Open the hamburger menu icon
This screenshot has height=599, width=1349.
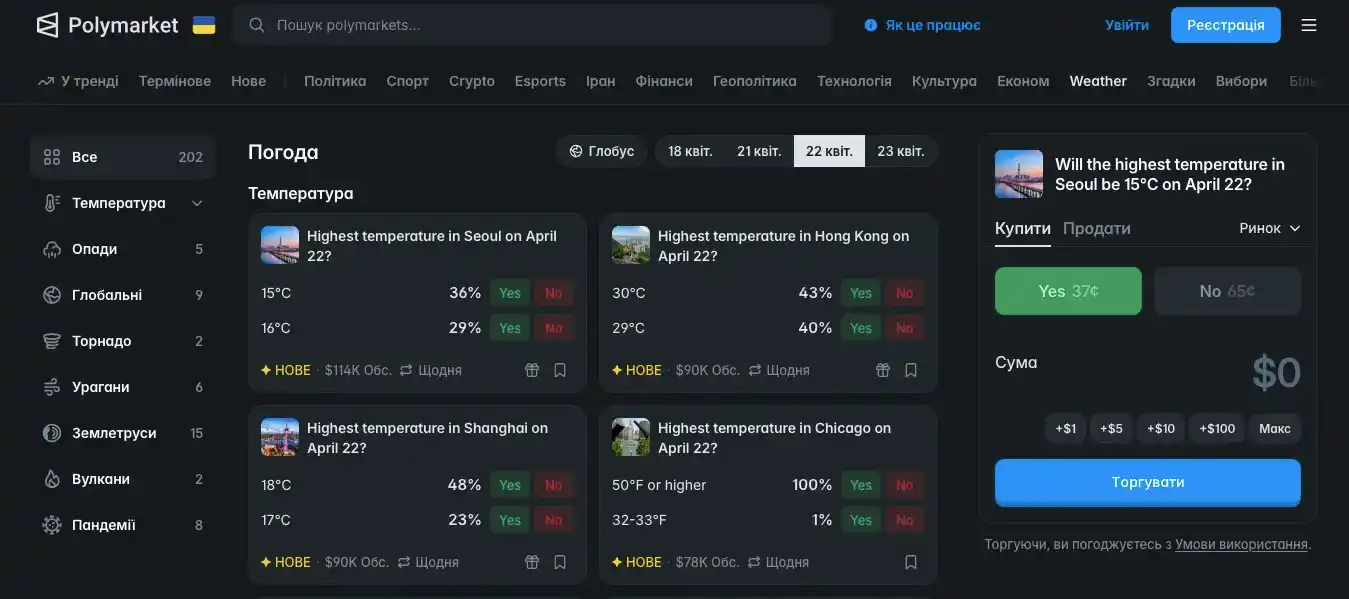pyautogui.click(x=1308, y=25)
